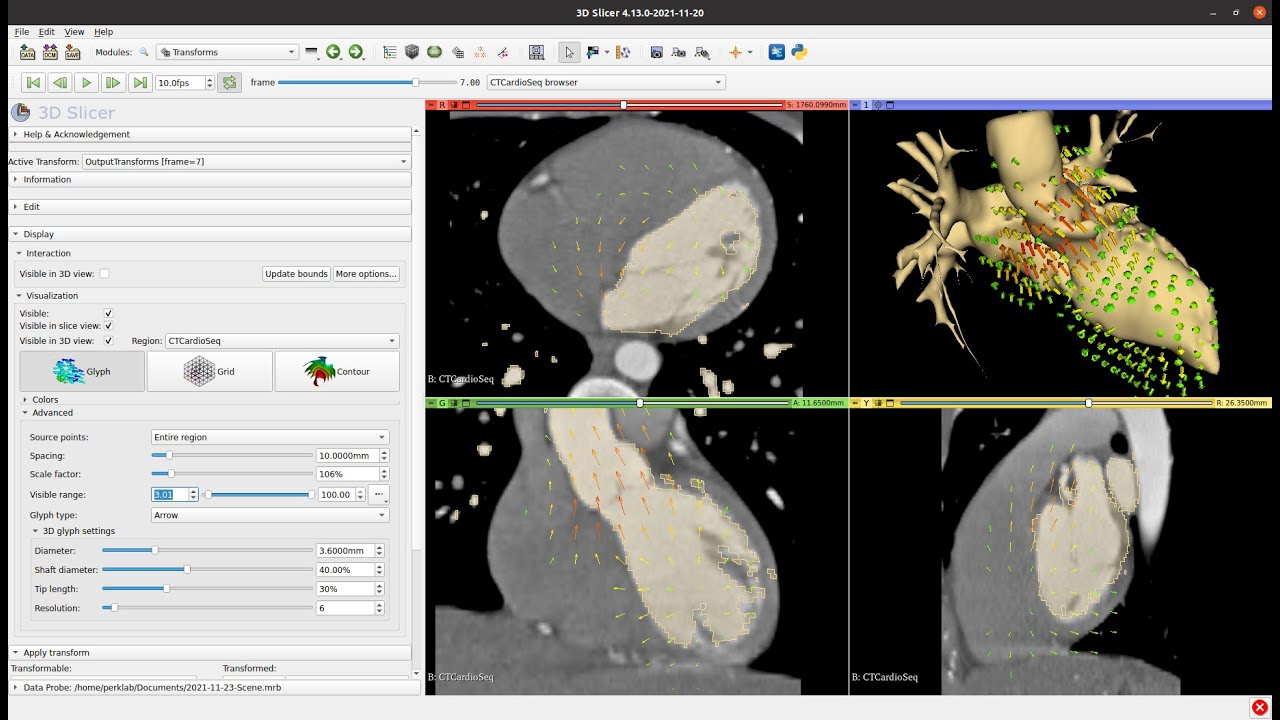Screen dimensions: 1280x720
Task: Open the Edit menu
Action: coord(47,32)
